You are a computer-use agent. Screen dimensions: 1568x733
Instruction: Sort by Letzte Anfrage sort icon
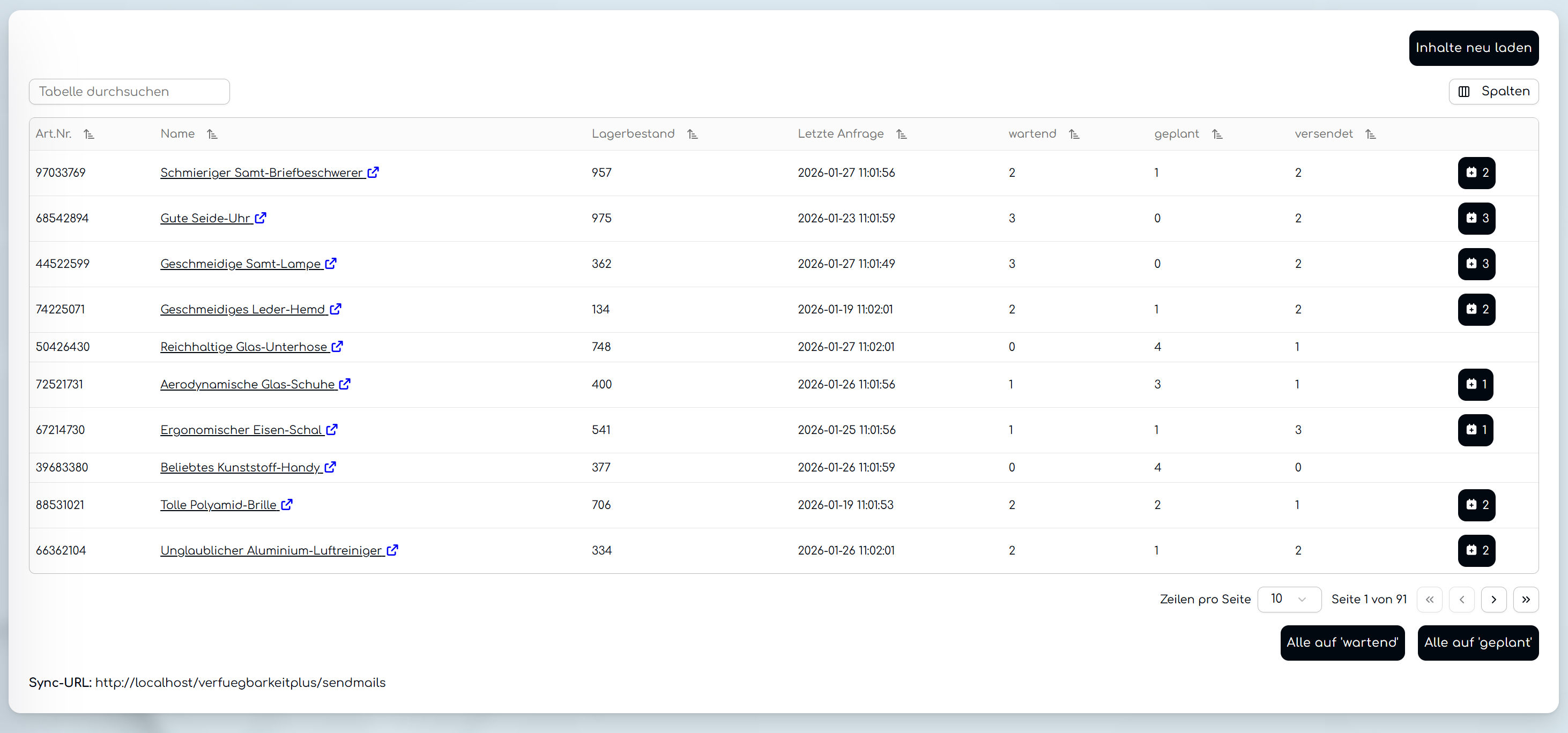click(902, 134)
